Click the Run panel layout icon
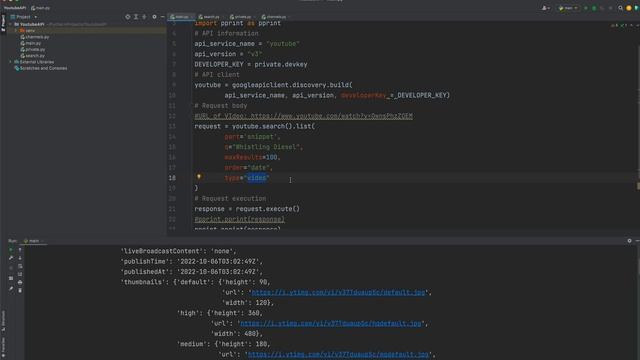Screen dimensions: 640x360 tap(11, 278)
